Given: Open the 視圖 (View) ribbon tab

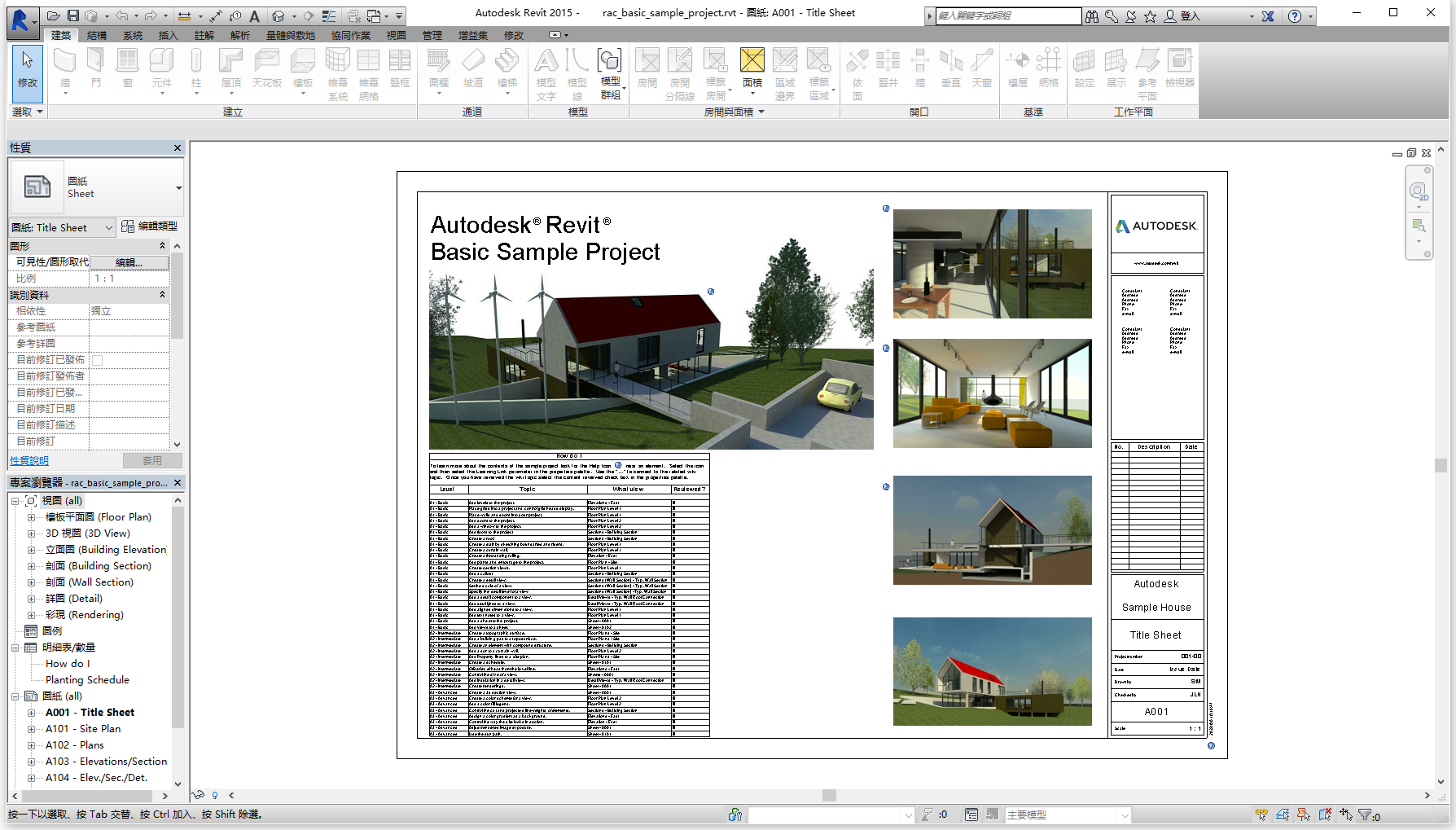Looking at the screenshot, I should click(396, 35).
